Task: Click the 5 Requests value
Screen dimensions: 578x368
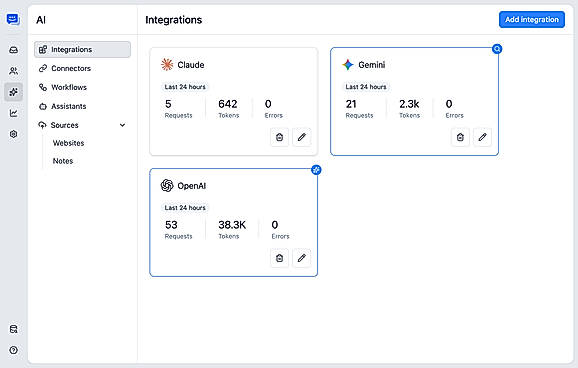Action: [x=168, y=104]
